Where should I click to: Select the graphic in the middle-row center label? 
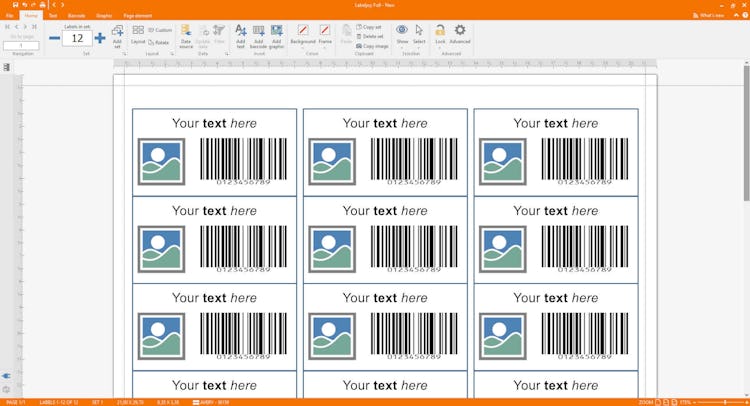[332, 249]
